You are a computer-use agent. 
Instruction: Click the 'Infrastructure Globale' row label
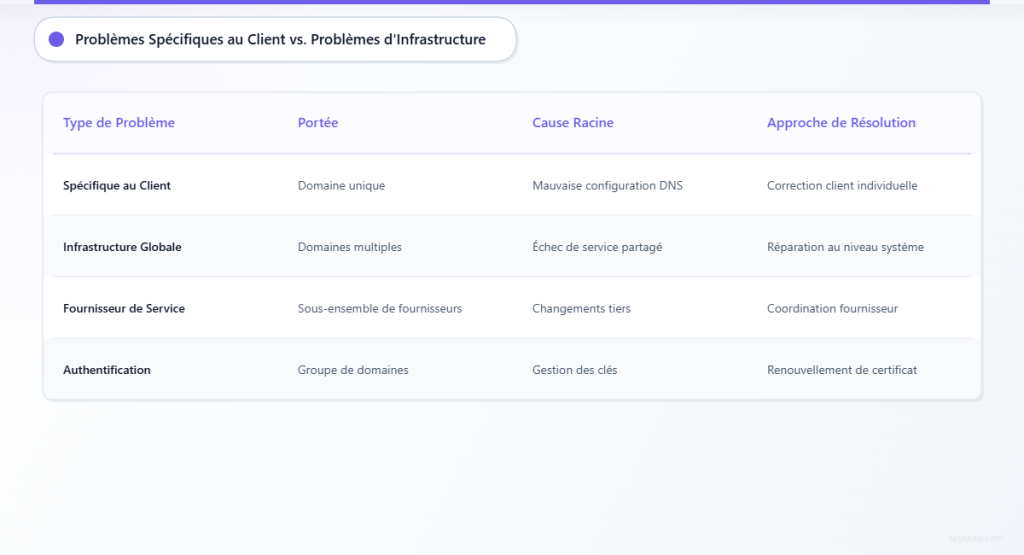(122, 247)
